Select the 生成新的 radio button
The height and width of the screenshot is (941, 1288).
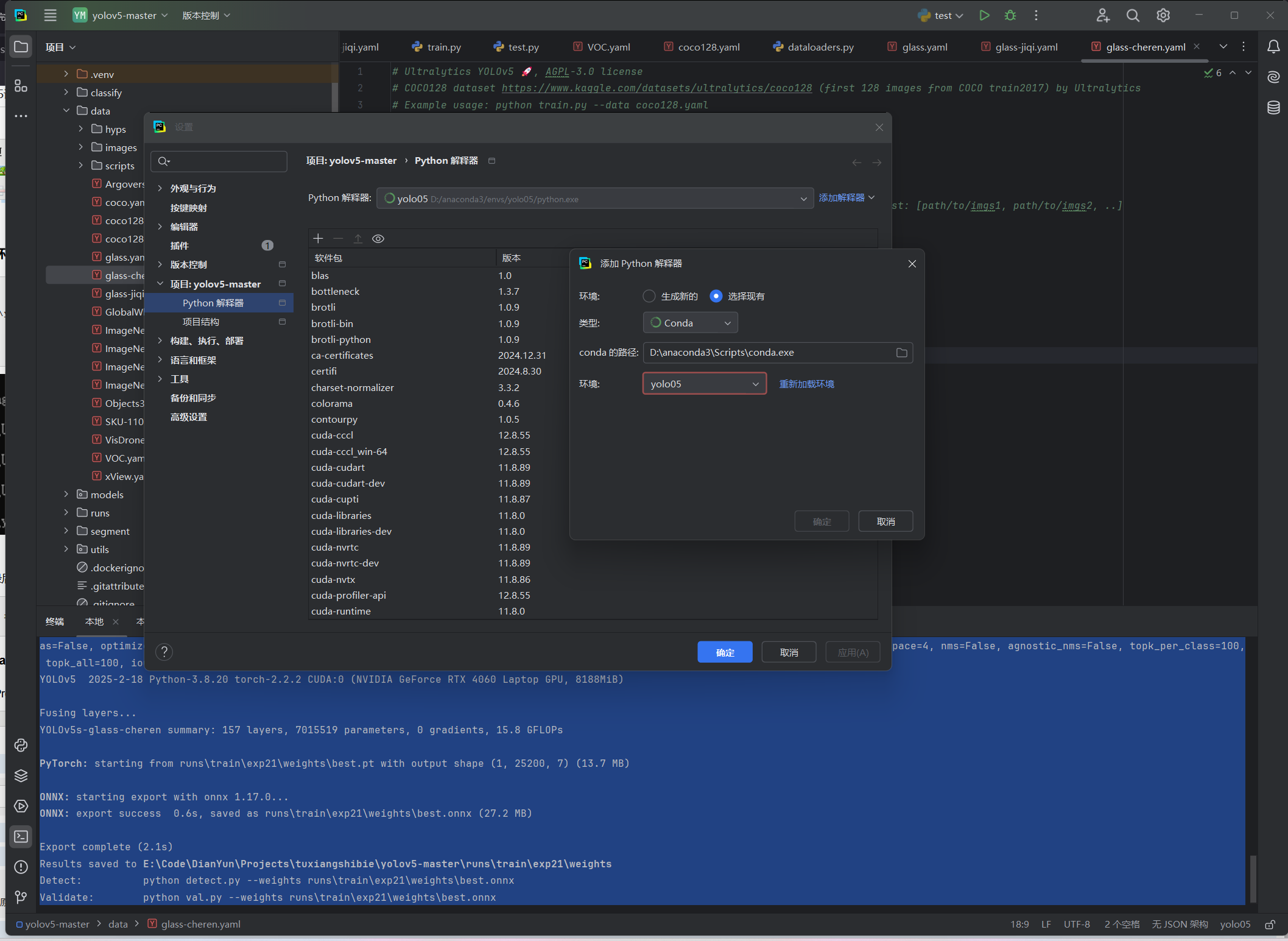click(649, 296)
